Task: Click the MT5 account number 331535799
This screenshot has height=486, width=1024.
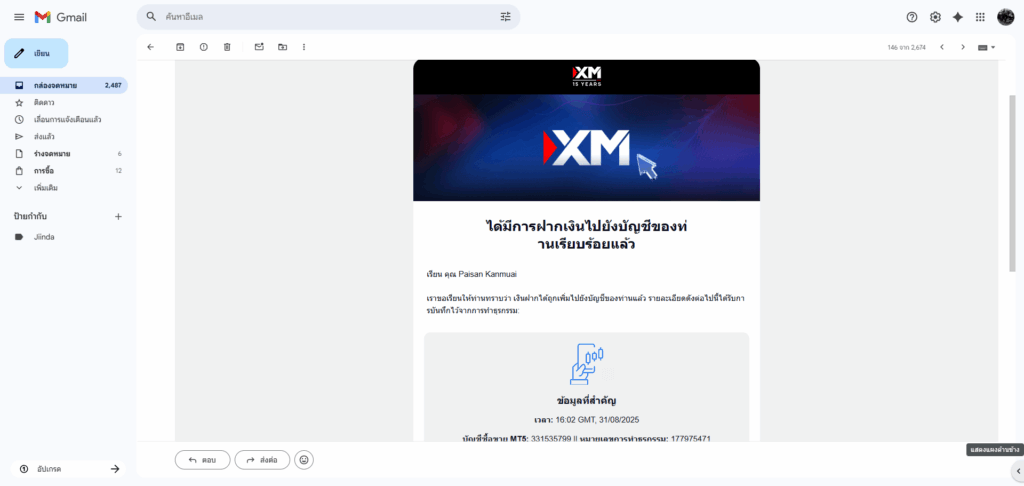Action: click(x=551, y=438)
